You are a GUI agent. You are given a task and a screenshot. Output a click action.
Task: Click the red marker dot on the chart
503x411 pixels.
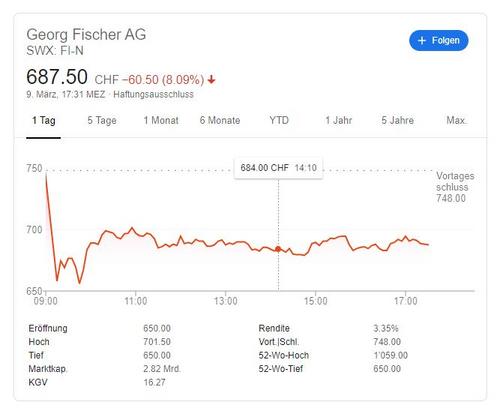pyautogui.click(x=278, y=249)
